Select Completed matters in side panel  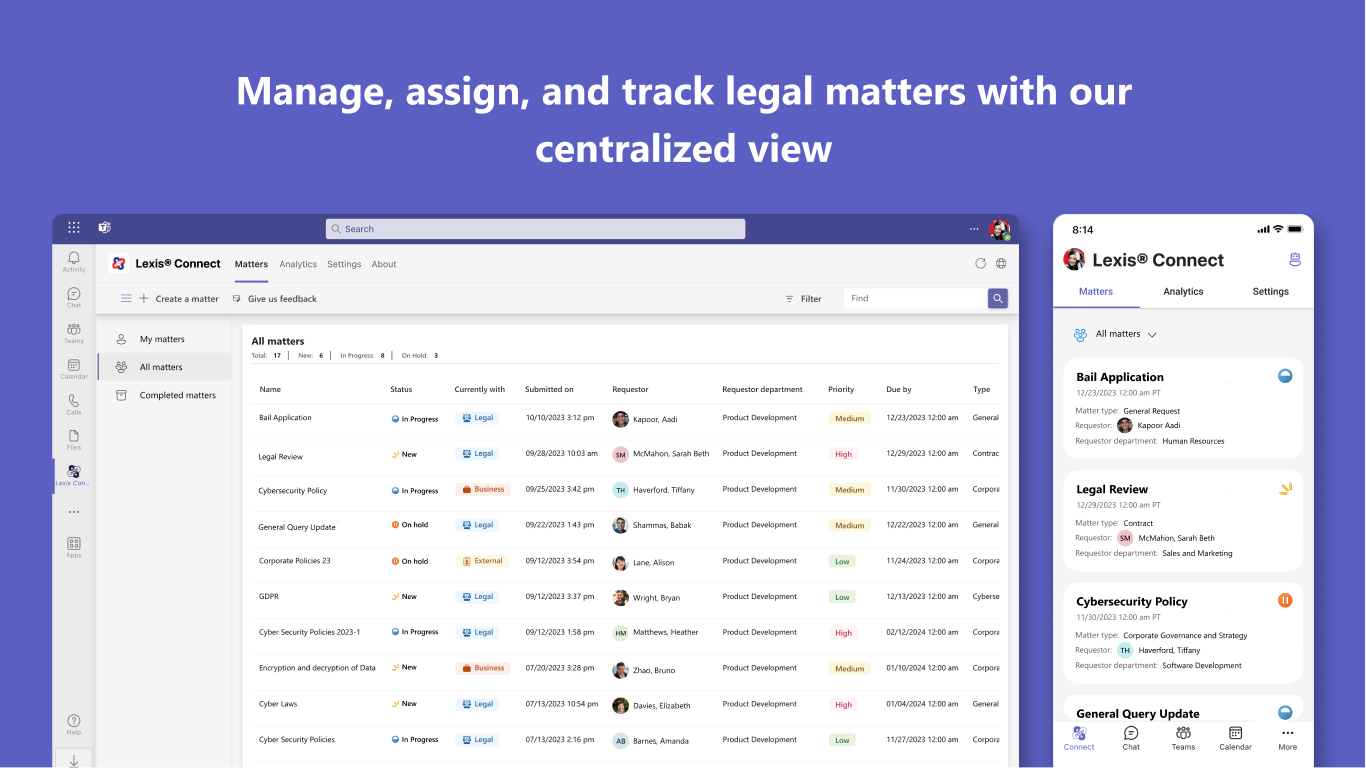click(x=164, y=395)
